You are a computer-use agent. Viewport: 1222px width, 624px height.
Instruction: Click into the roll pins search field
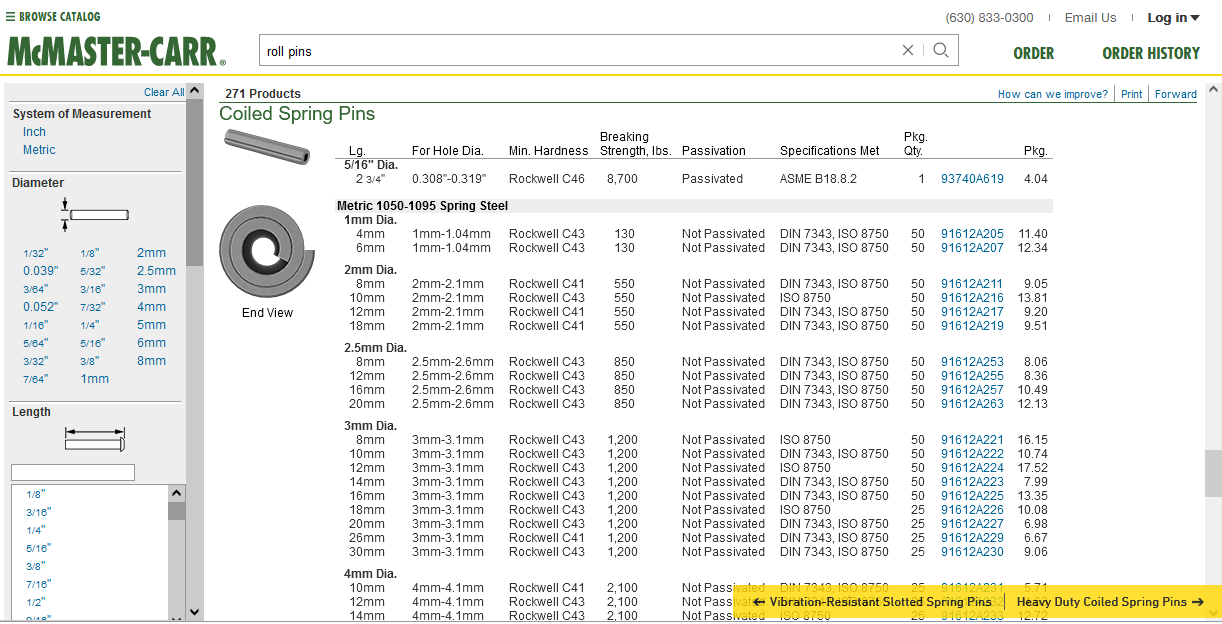[x=580, y=51]
